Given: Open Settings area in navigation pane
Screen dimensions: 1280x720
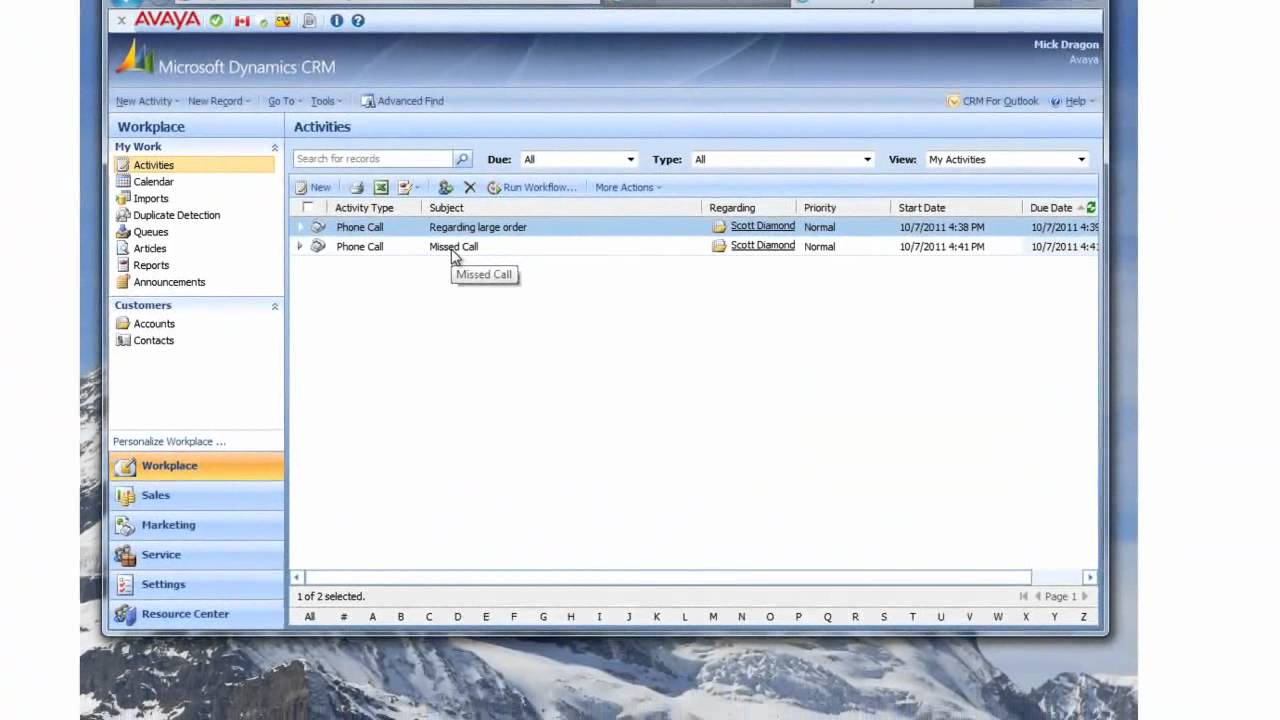Looking at the screenshot, I should point(197,584).
